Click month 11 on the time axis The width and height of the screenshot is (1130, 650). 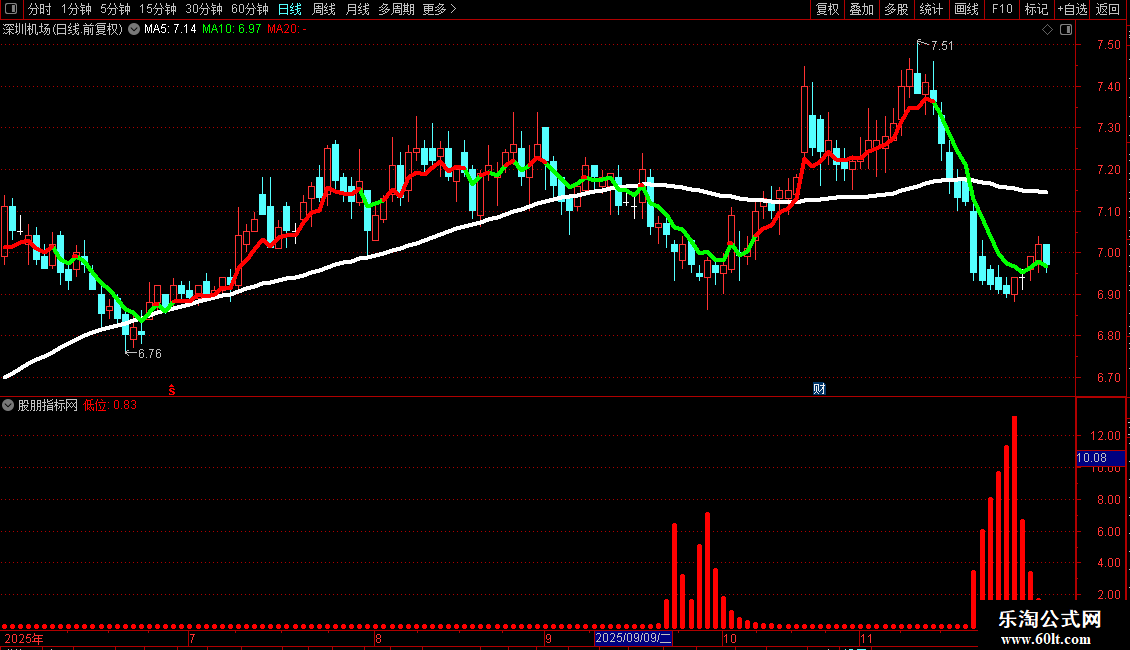click(x=866, y=639)
